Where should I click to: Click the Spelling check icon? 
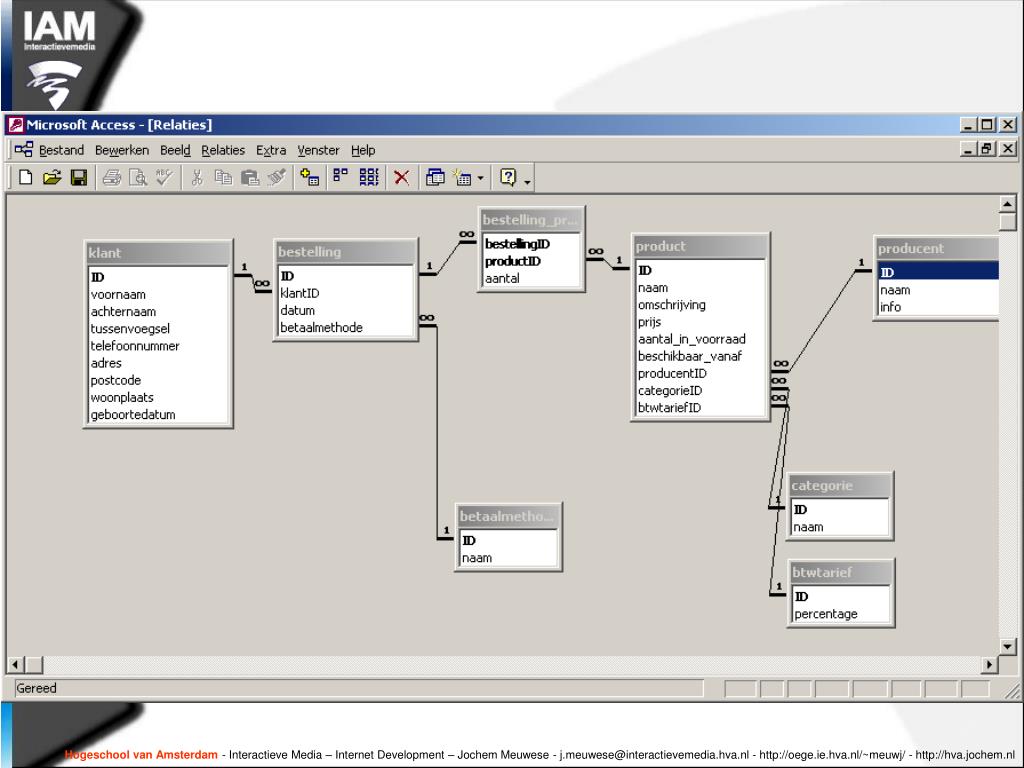pyautogui.click(x=164, y=177)
